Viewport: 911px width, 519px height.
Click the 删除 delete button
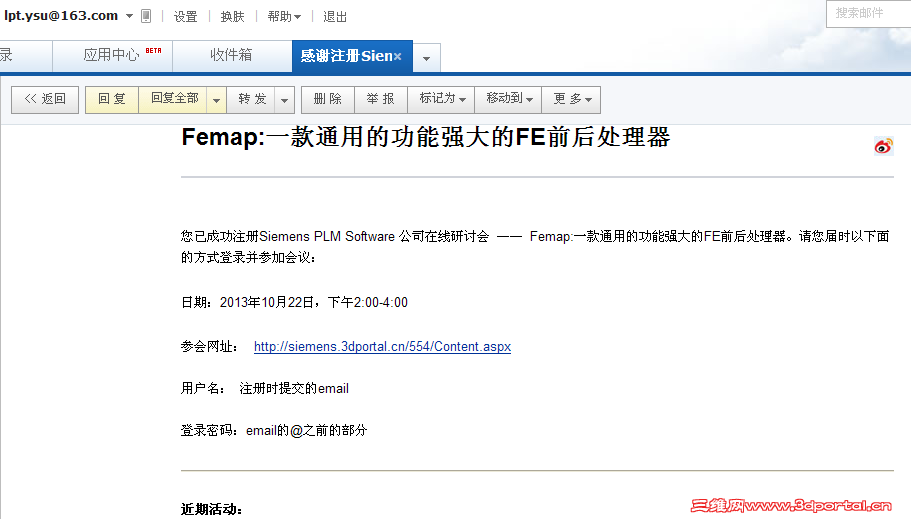(328, 99)
